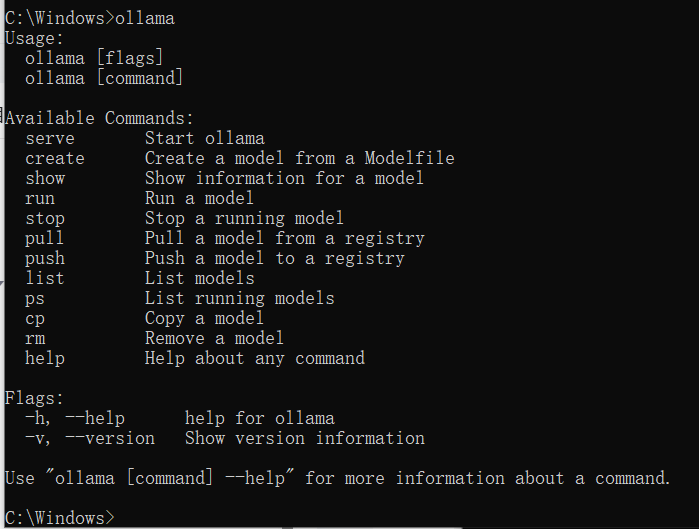Viewport: 699px width, 529px height.
Task: Click the bottom C:\Windows> command prompt
Action: coord(60,518)
